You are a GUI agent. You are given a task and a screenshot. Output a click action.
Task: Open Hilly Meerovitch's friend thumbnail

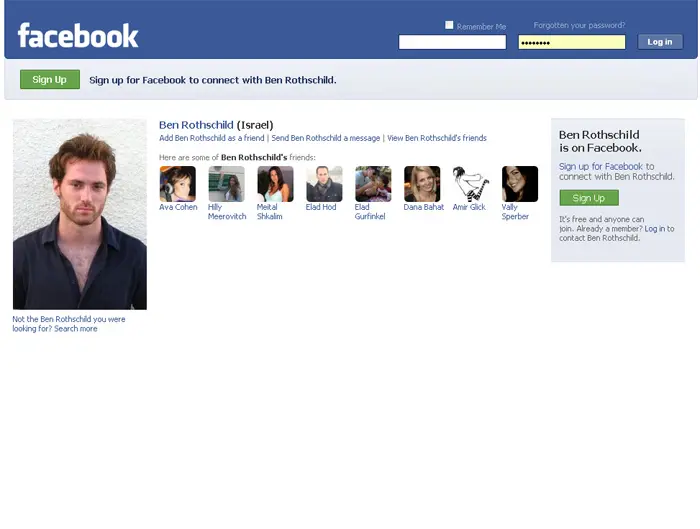tap(226, 184)
